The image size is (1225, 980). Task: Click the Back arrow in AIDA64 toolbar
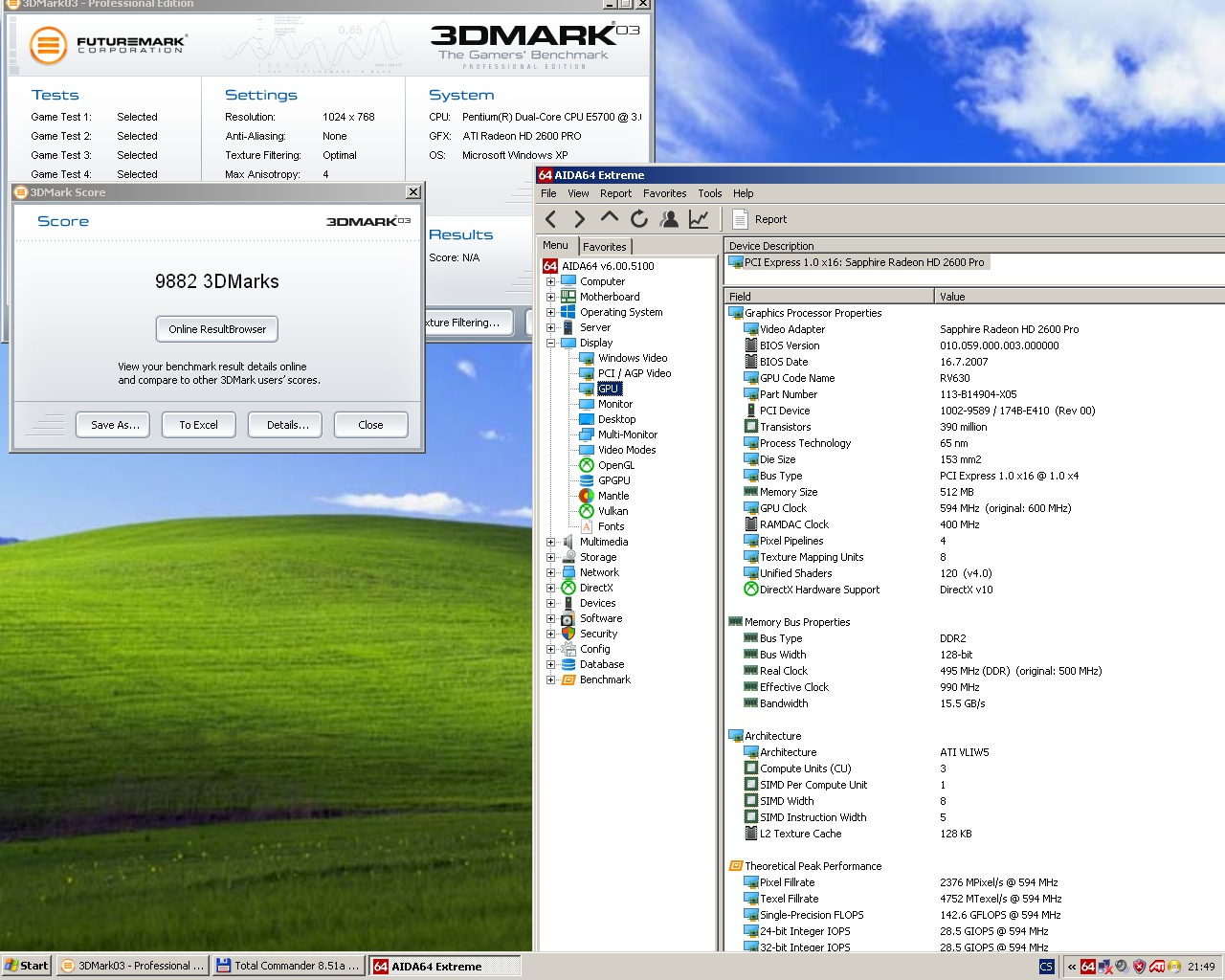[550, 219]
